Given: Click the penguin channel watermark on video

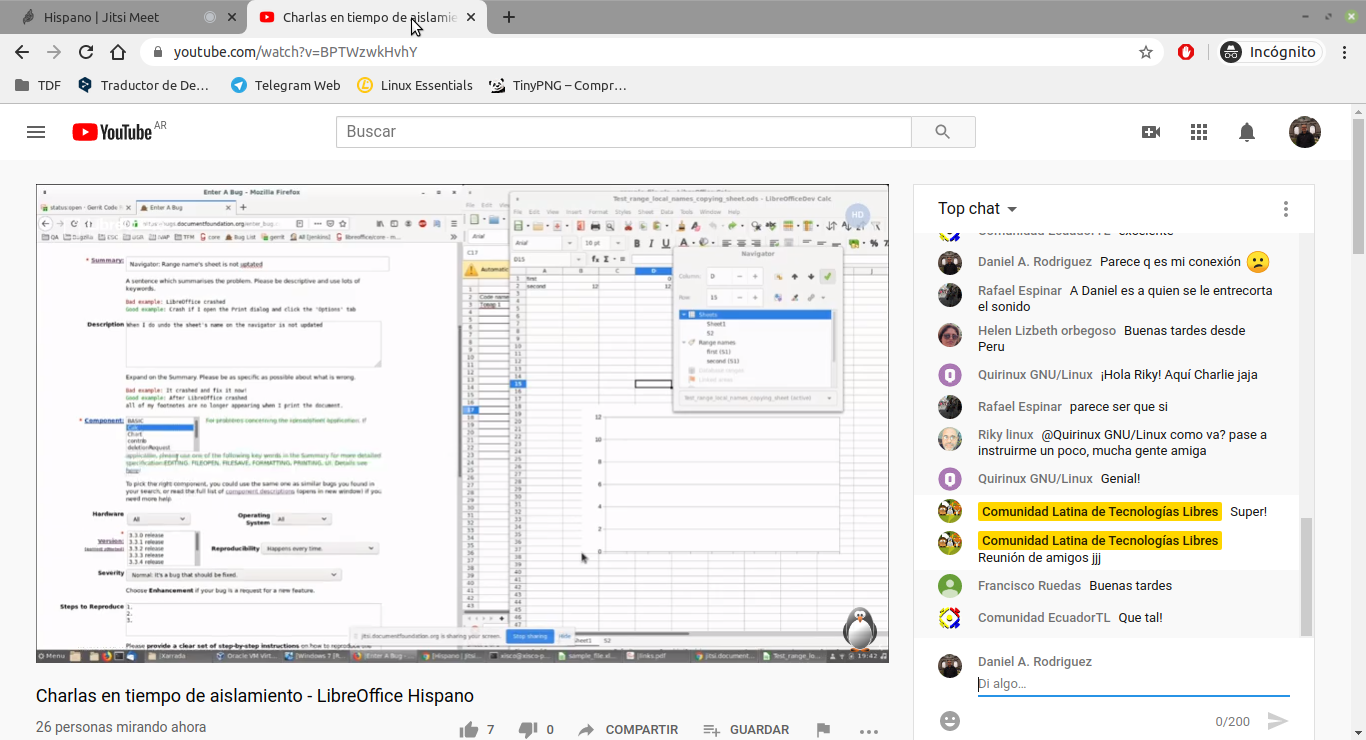Looking at the screenshot, I should [x=859, y=628].
